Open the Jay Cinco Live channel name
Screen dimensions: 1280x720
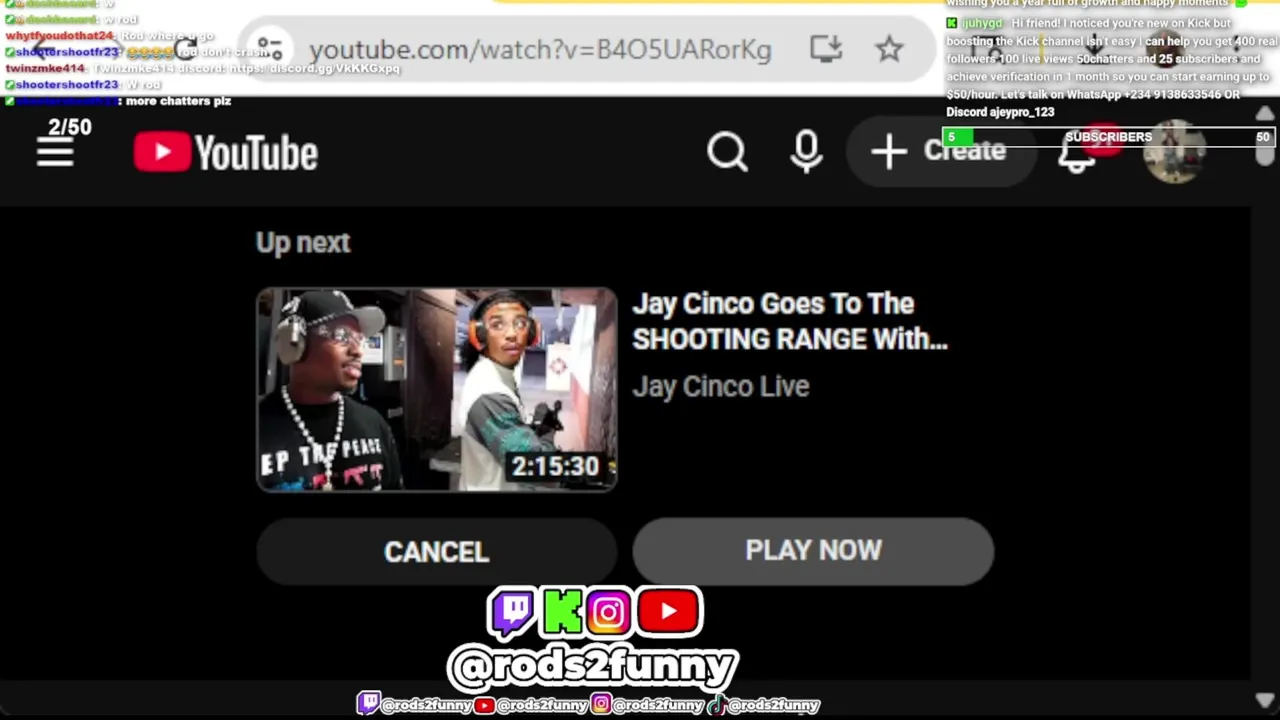point(720,386)
